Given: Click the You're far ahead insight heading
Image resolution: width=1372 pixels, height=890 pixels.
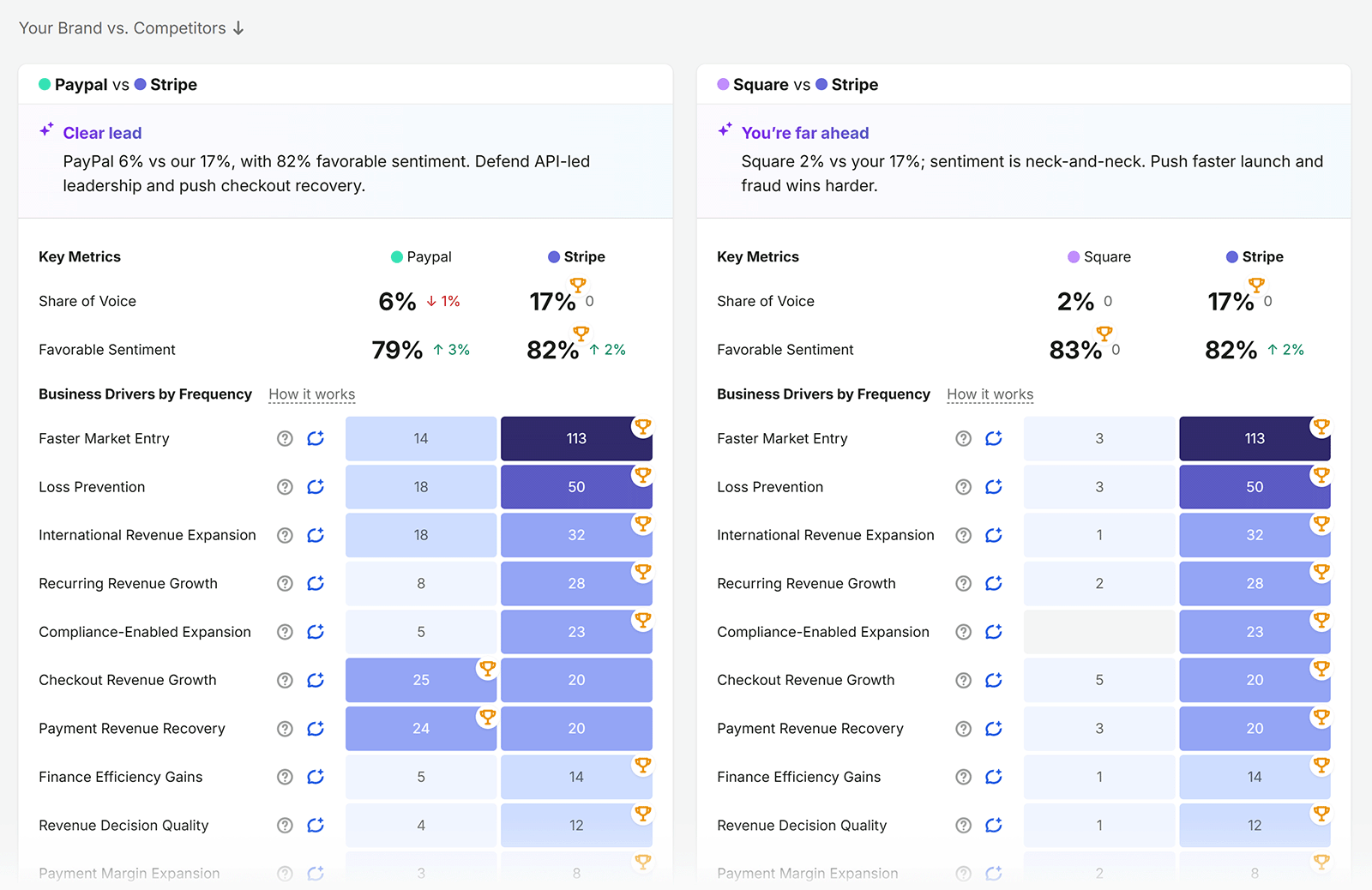Looking at the screenshot, I should [x=805, y=133].
